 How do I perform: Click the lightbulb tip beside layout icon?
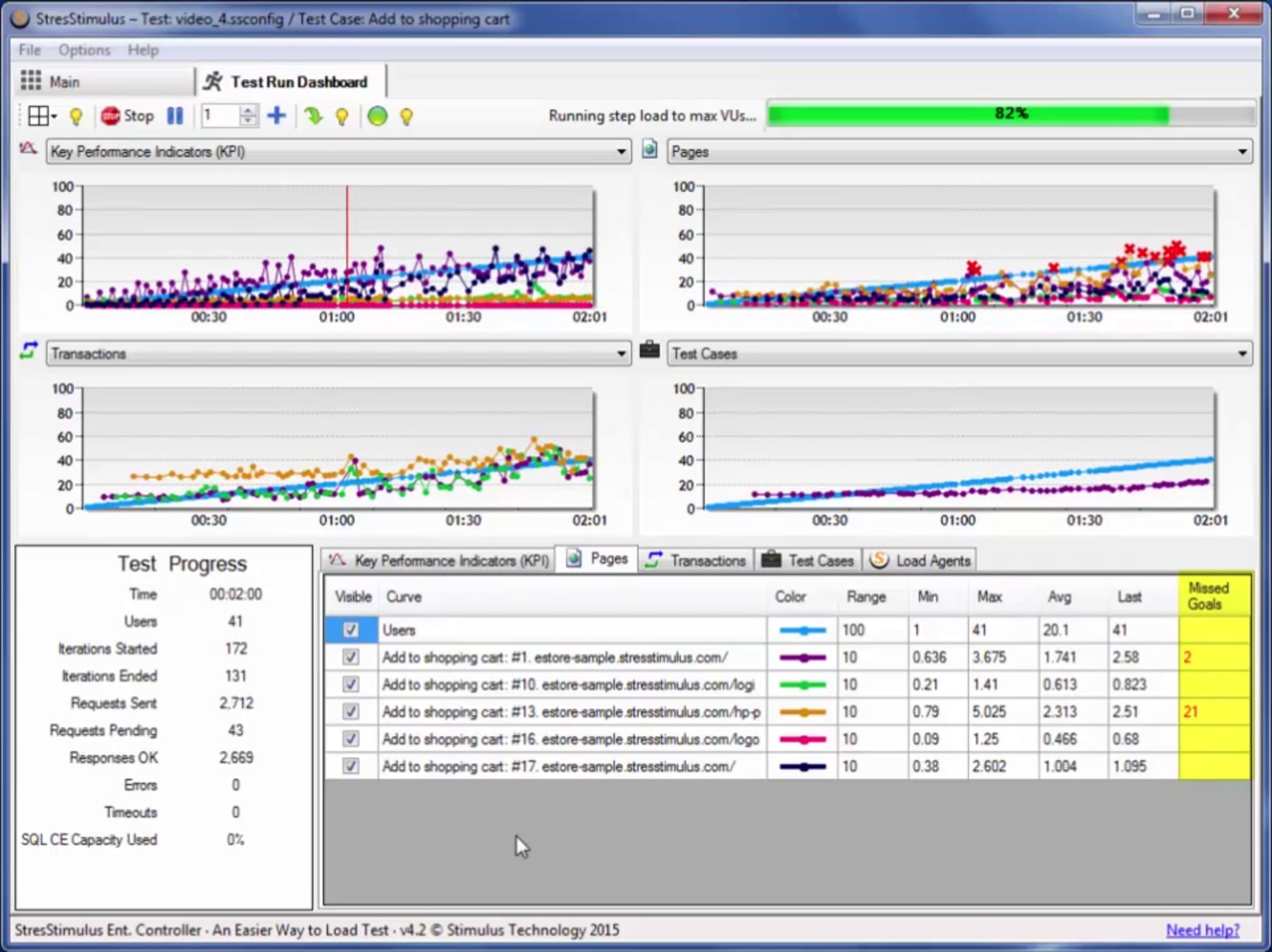(76, 117)
